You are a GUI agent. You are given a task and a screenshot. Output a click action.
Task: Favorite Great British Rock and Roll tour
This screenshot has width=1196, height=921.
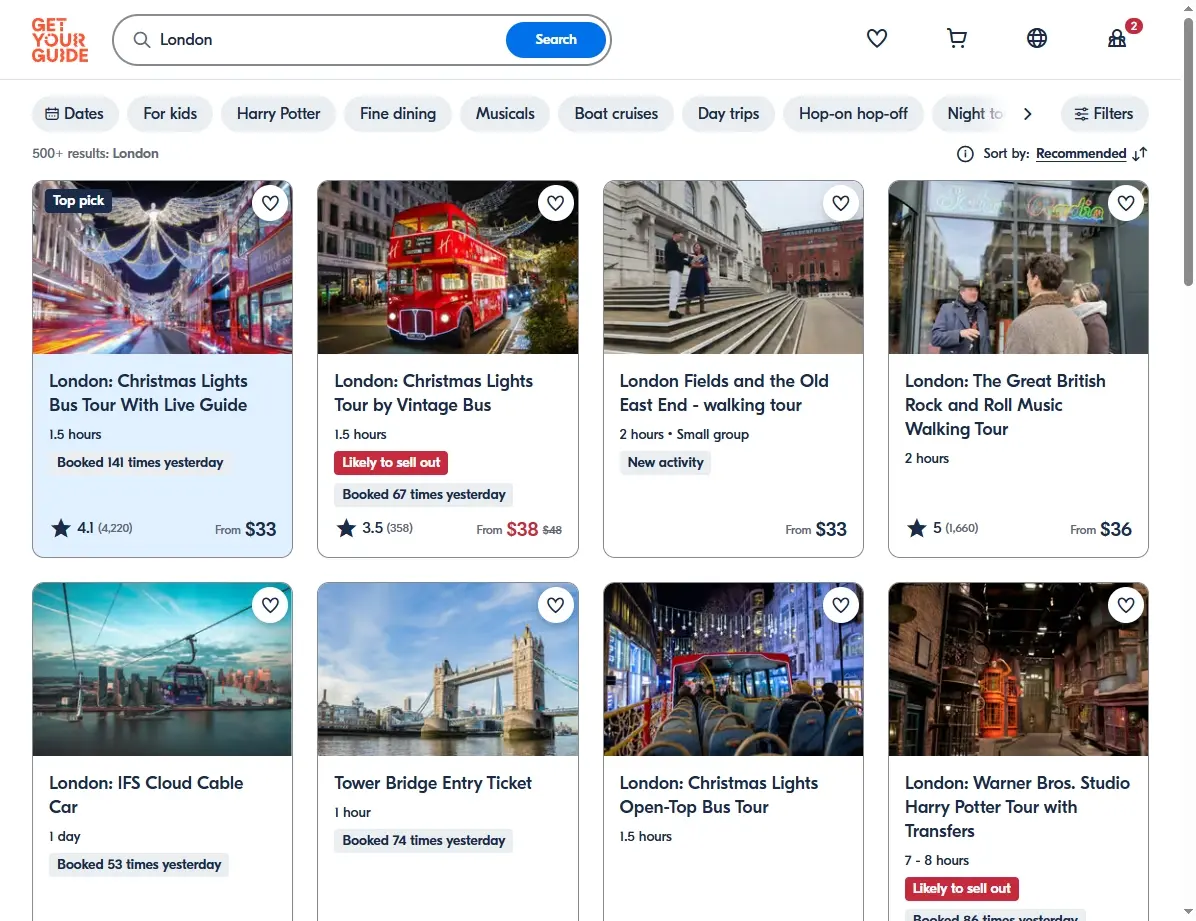tap(1126, 203)
